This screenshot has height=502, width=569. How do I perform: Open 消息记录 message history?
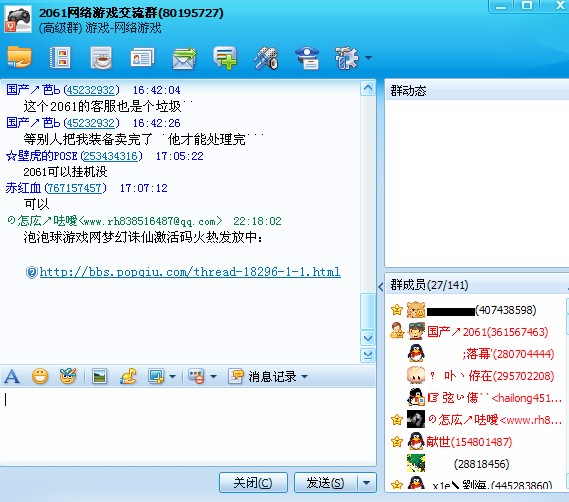[263, 376]
